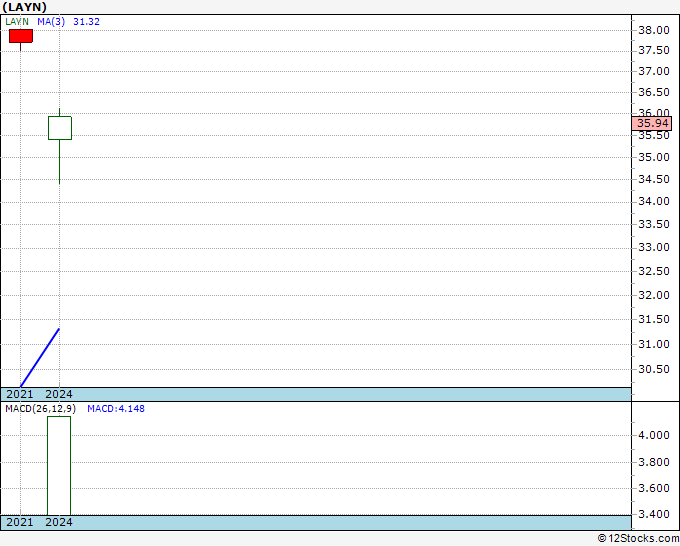
Task: Click the 33.50 price axis label
Action: [x=654, y=224]
